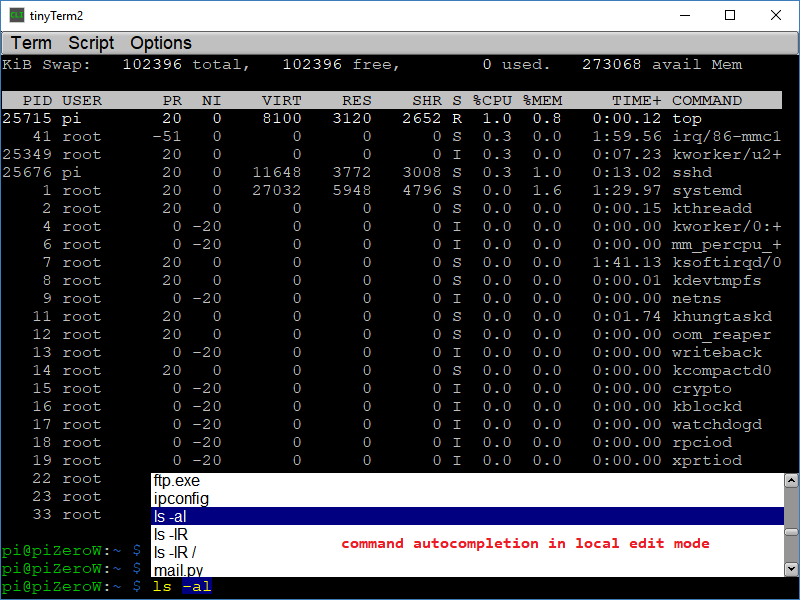Image resolution: width=800 pixels, height=600 pixels.
Task: Click the systemd process name
Action: 707,190
